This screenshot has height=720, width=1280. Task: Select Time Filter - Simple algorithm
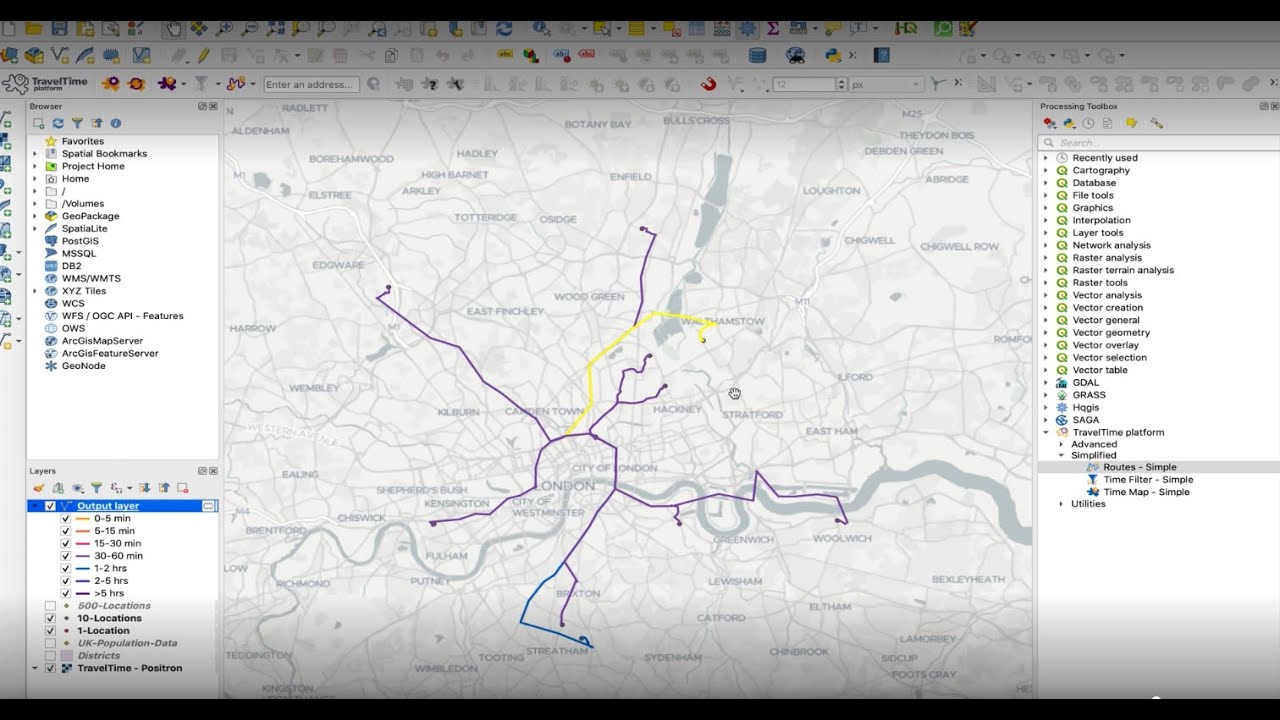point(1148,480)
